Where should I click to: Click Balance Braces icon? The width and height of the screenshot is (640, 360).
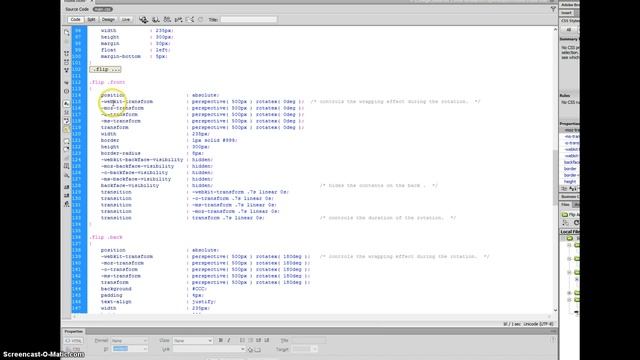coord(67,91)
